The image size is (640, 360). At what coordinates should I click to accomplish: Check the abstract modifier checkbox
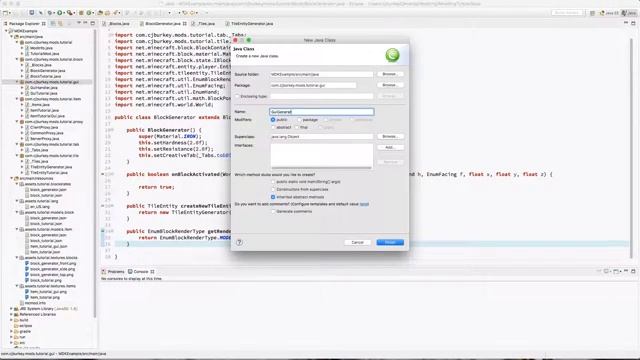click(x=273, y=127)
